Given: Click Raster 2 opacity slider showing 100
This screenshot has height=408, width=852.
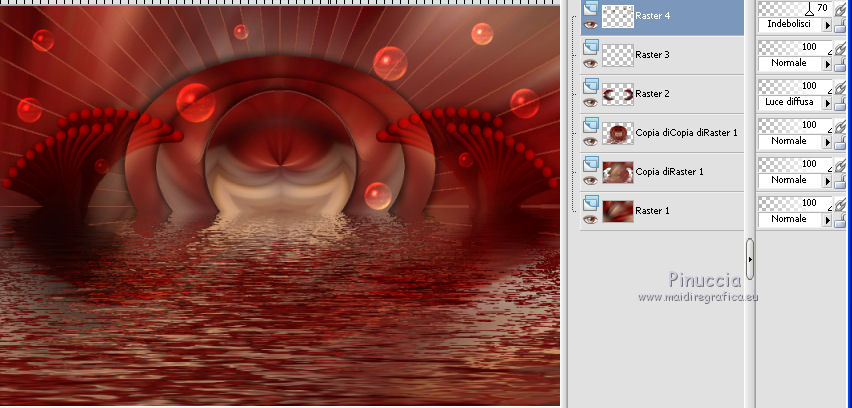Looking at the screenshot, I should click(x=795, y=86).
